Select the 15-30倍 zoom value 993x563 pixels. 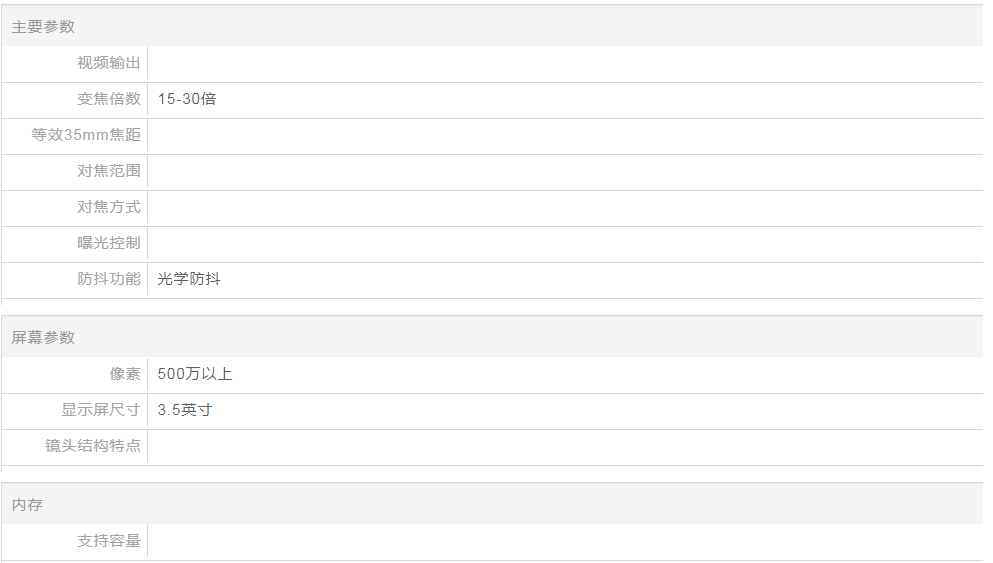[x=187, y=99]
